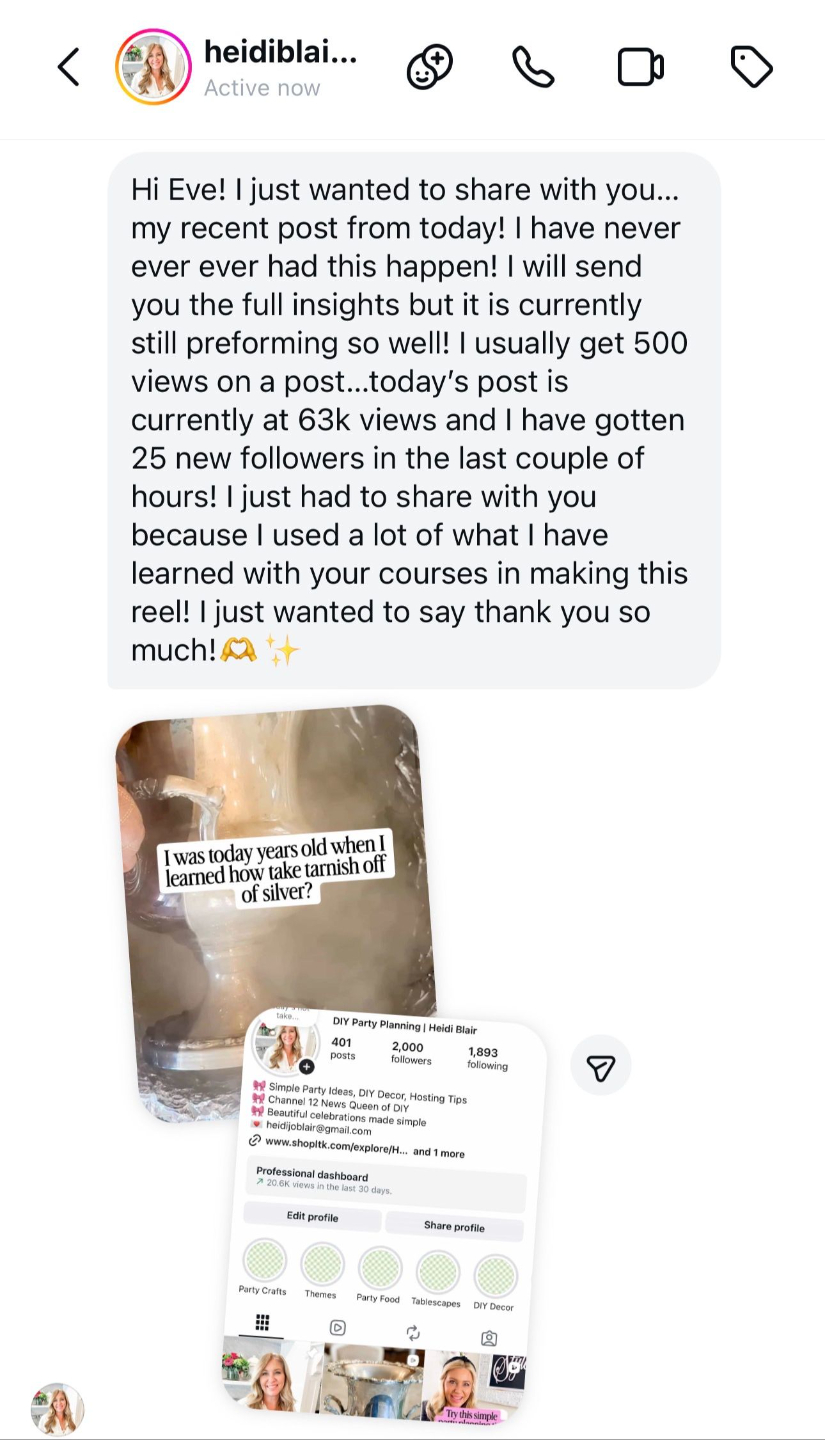Tap Share profile in the shared screenshot
The height and width of the screenshot is (1440, 825).
tap(454, 1226)
